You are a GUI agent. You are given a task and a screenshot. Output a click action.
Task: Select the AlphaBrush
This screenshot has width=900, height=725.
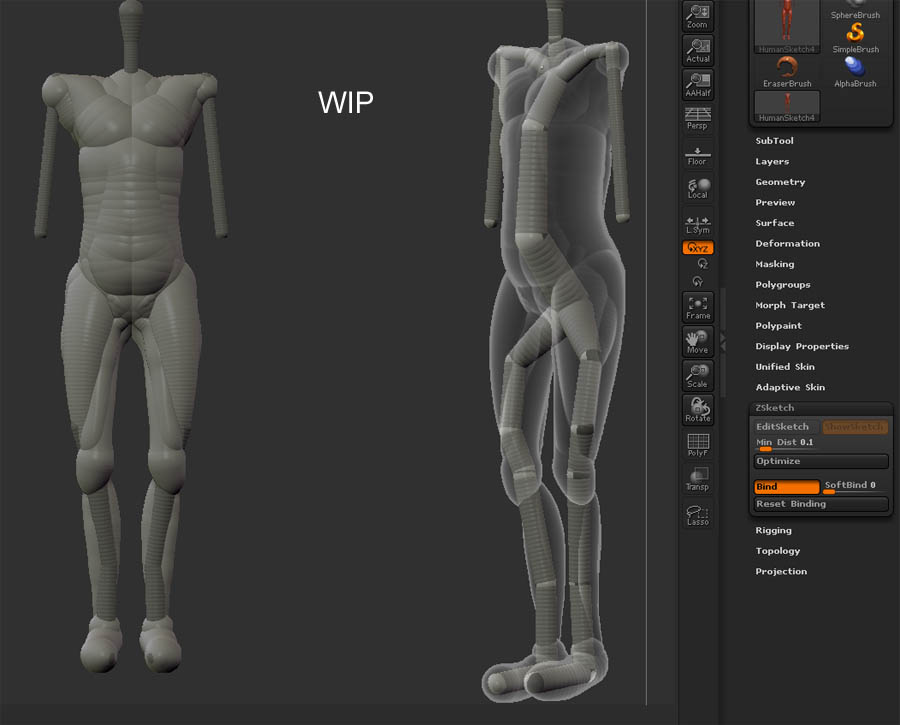point(855,66)
